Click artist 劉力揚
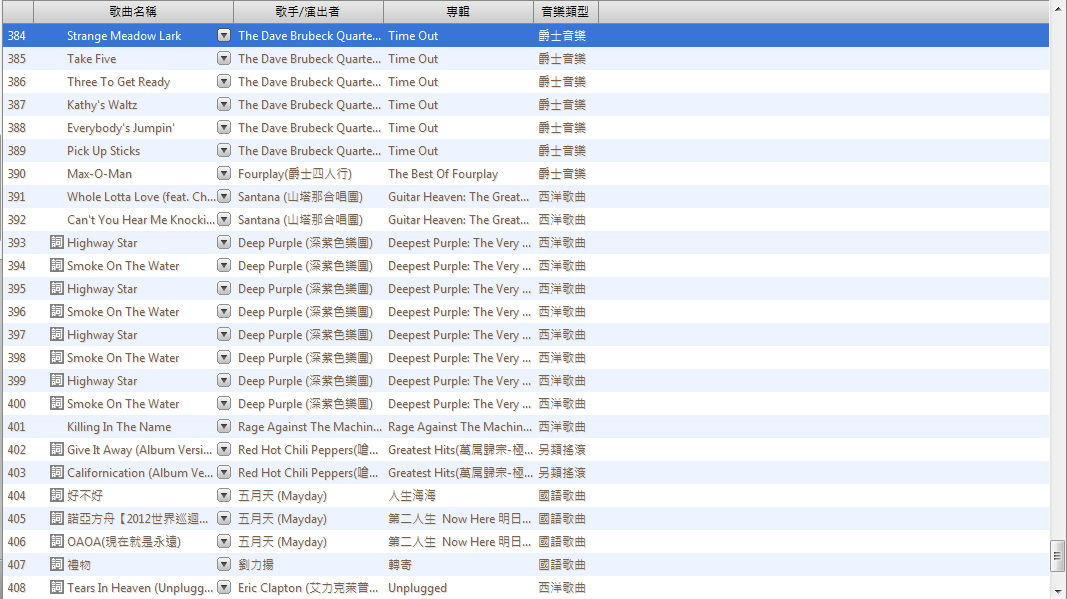The image size is (1067, 599). [256, 564]
